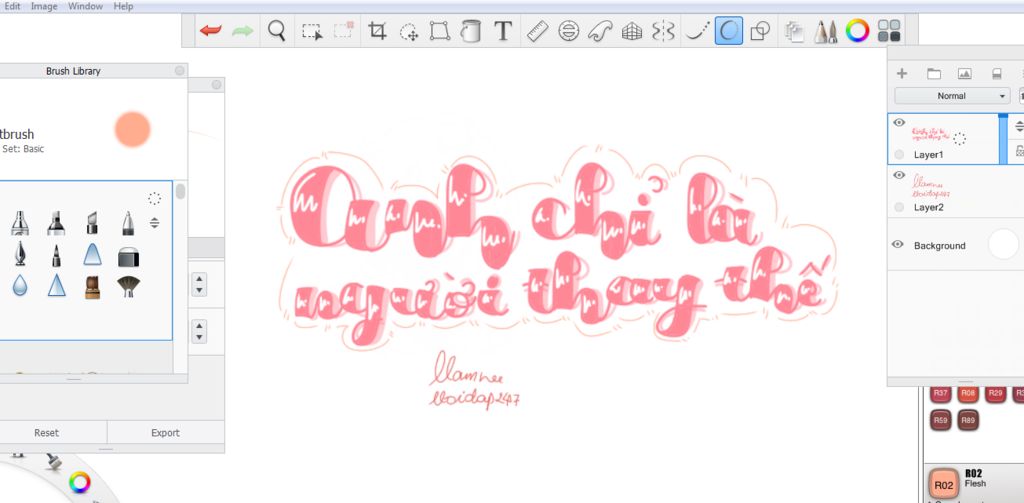The width and height of the screenshot is (1024, 503).
Task: Click the red Undo arrow
Action: coord(210,30)
